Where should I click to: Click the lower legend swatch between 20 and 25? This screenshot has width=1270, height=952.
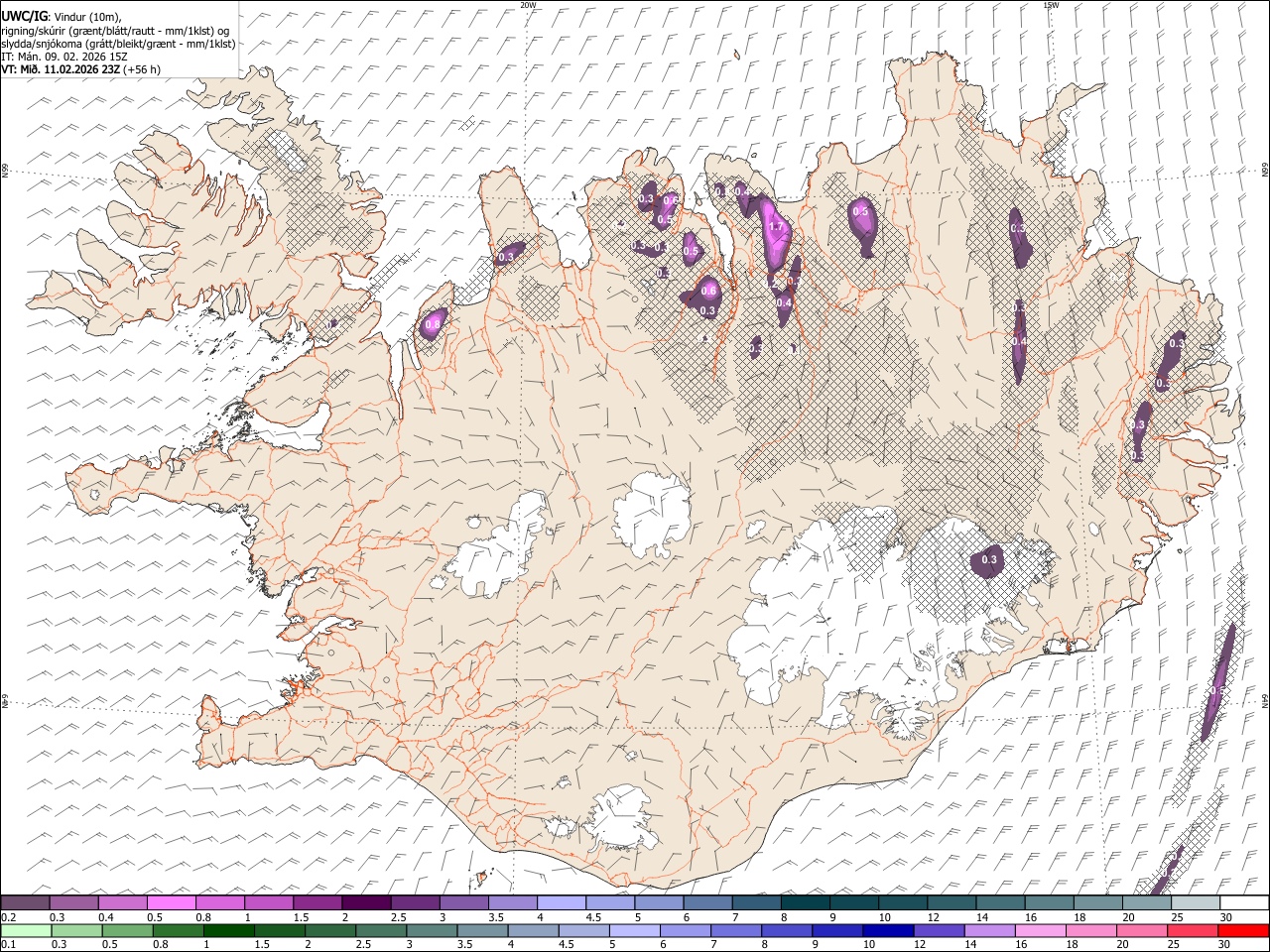pos(1143,930)
